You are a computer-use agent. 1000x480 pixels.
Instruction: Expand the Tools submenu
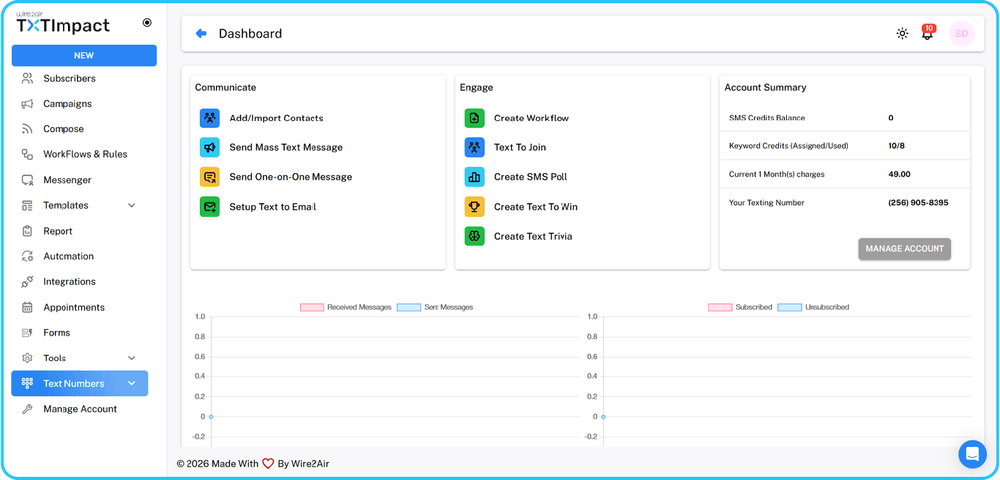click(x=132, y=358)
